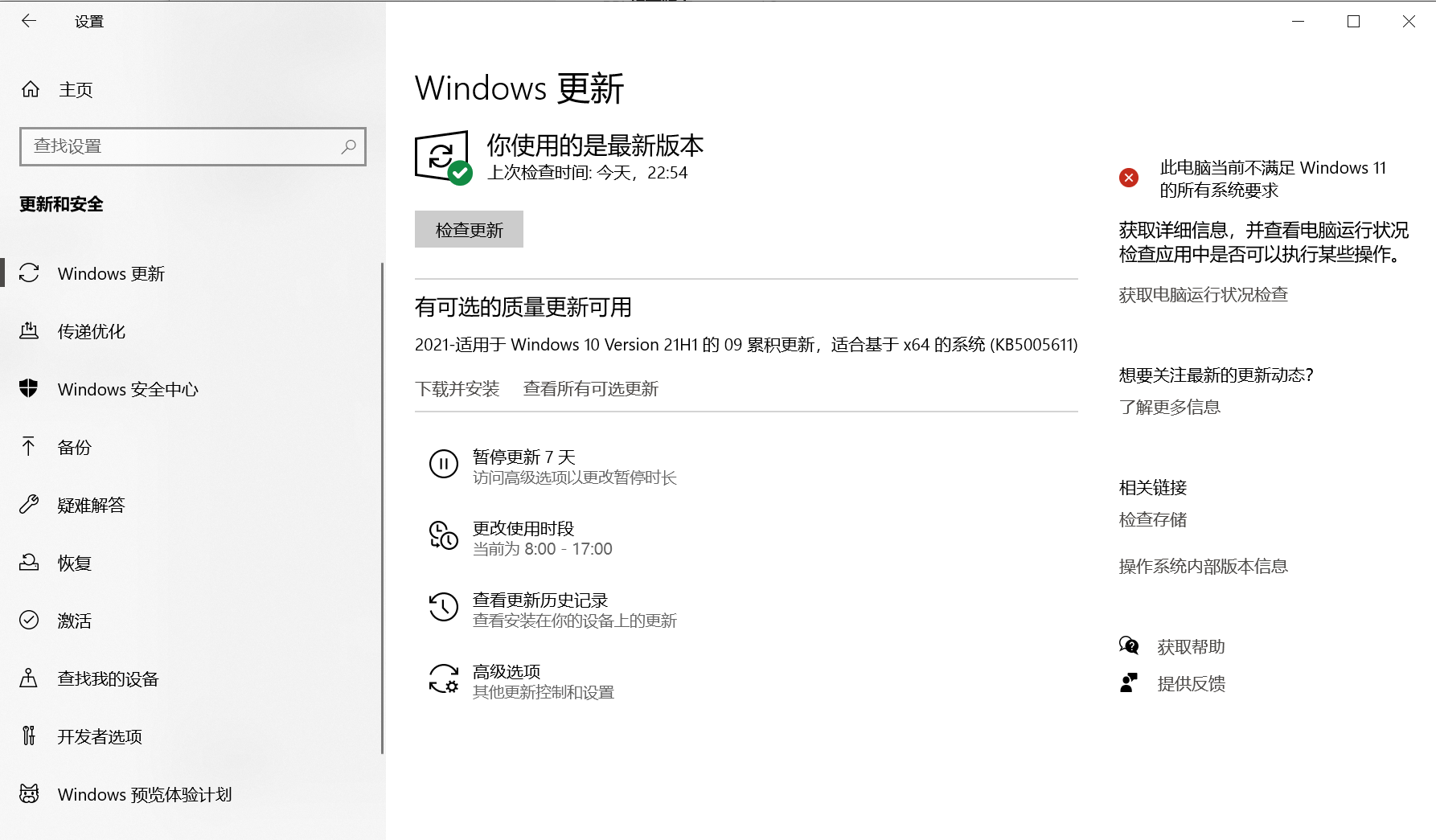This screenshot has width=1436, height=840.
Task: Click the 传递优化 sidebar icon
Action: tap(29, 331)
